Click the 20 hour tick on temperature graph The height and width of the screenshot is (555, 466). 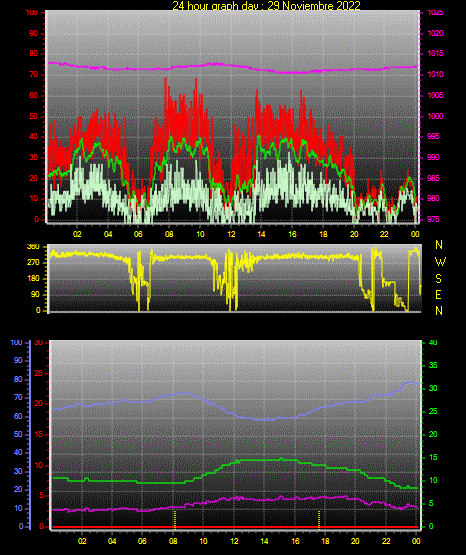point(355,541)
